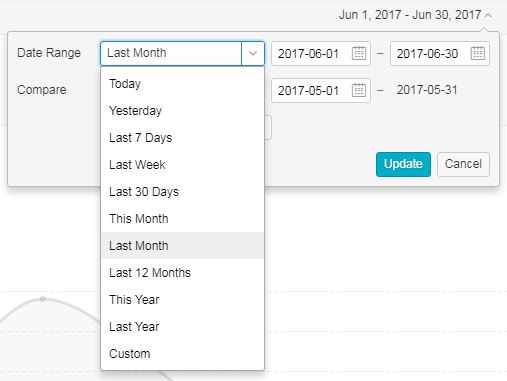Choose Last 30 Days range
This screenshot has height=381, width=507.
tap(182, 192)
